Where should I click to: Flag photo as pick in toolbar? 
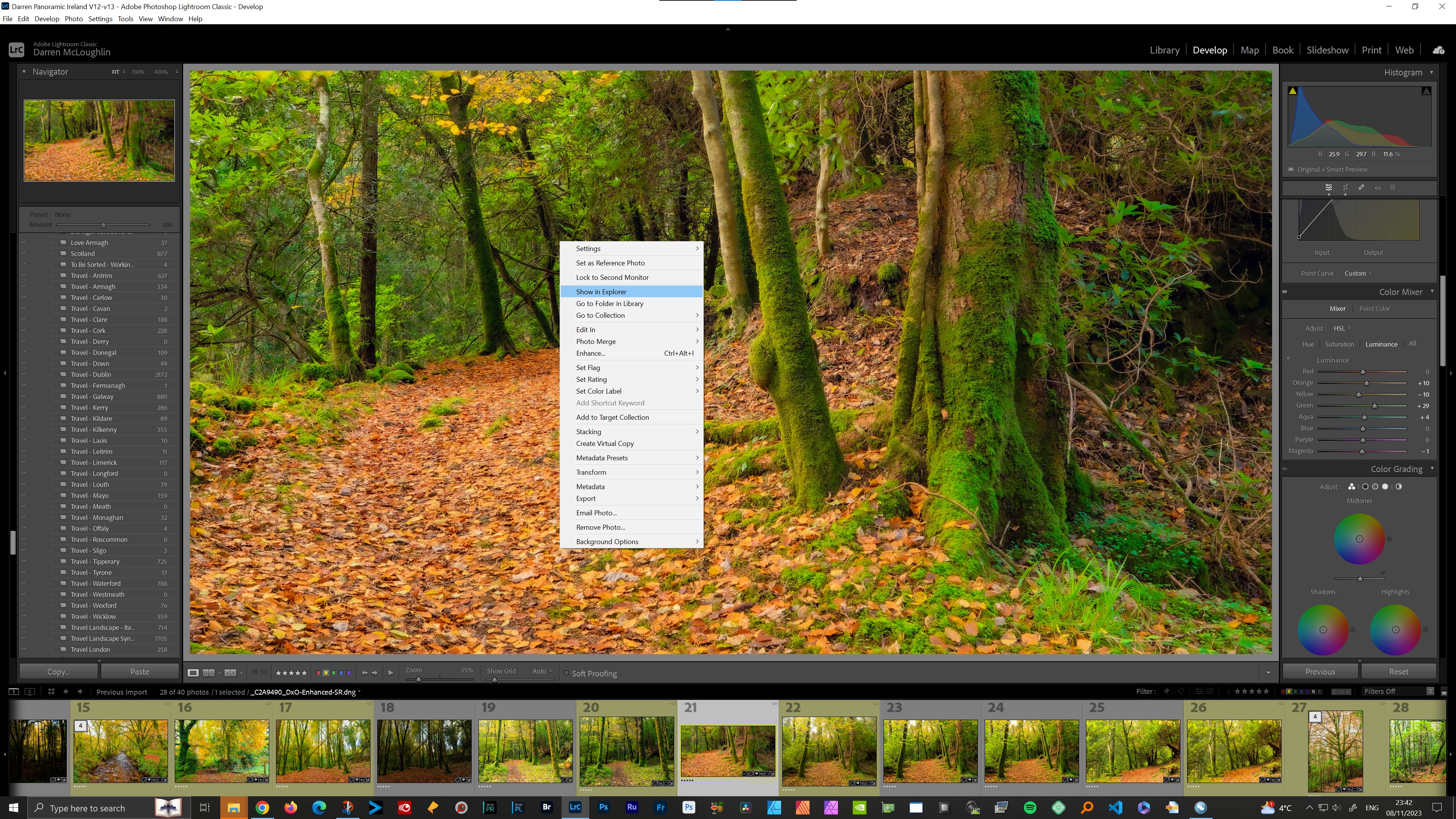pyautogui.click(x=255, y=673)
